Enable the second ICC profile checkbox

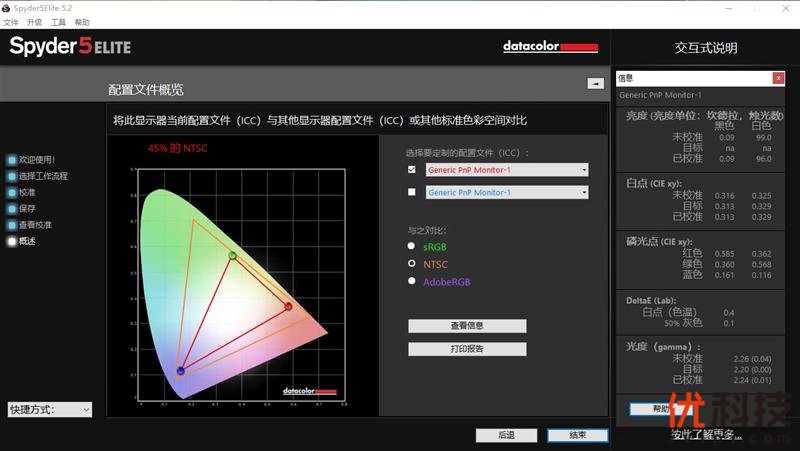point(412,192)
